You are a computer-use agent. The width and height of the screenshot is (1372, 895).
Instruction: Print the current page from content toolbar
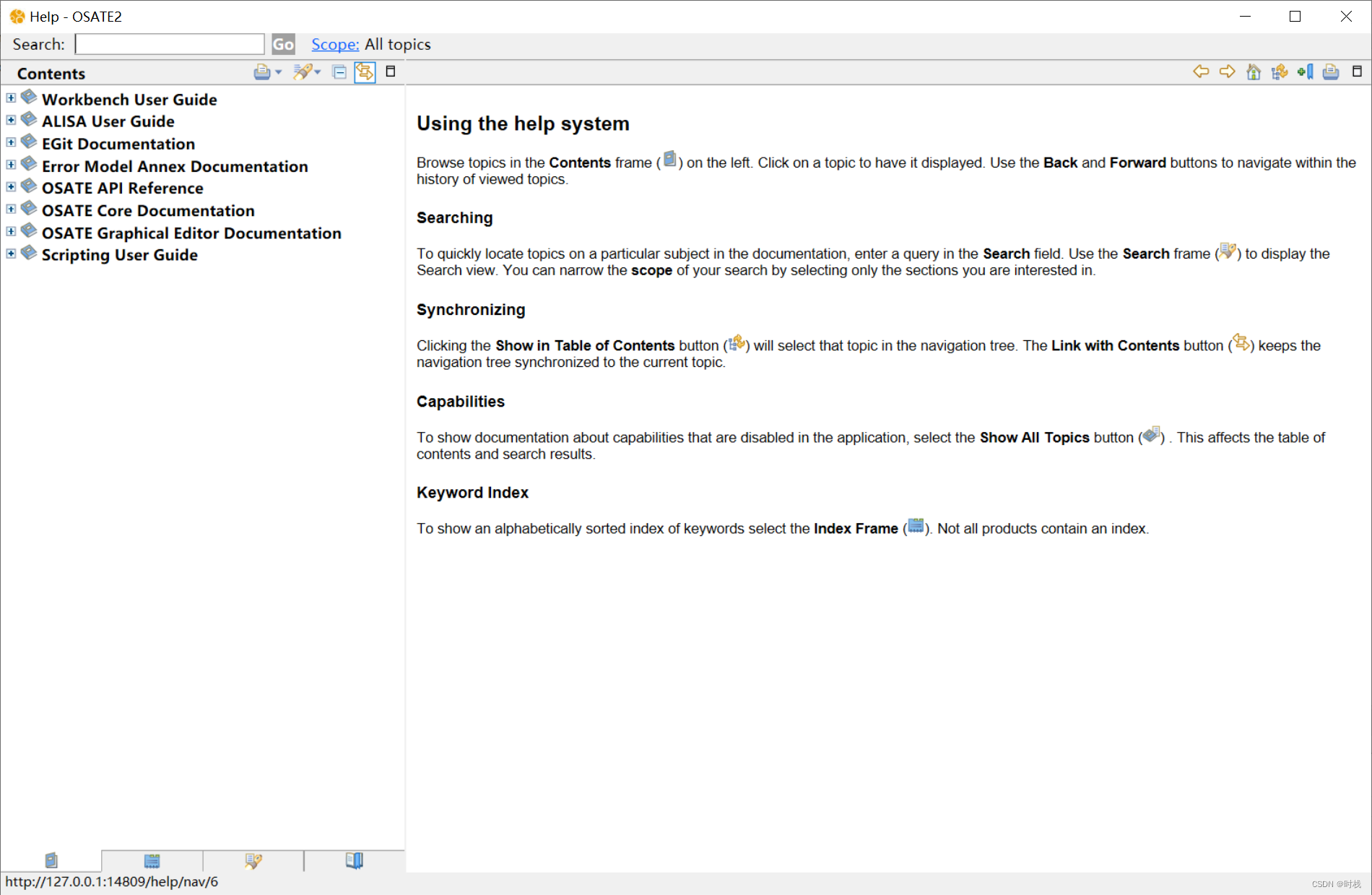pyautogui.click(x=1331, y=72)
